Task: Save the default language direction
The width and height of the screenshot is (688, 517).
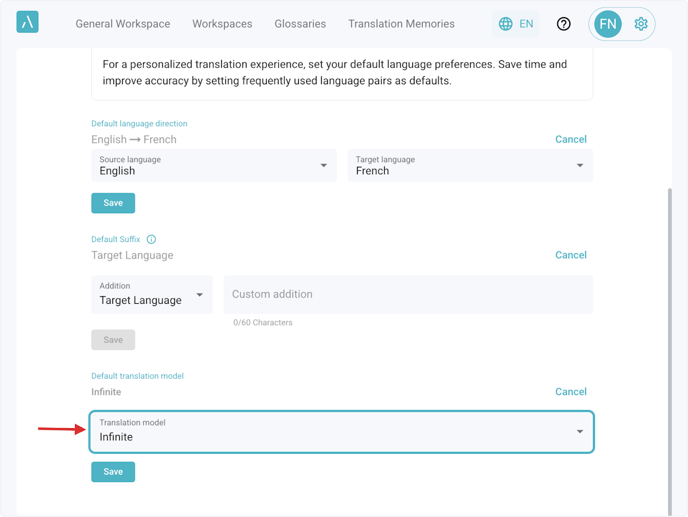Action: (113, 203)
